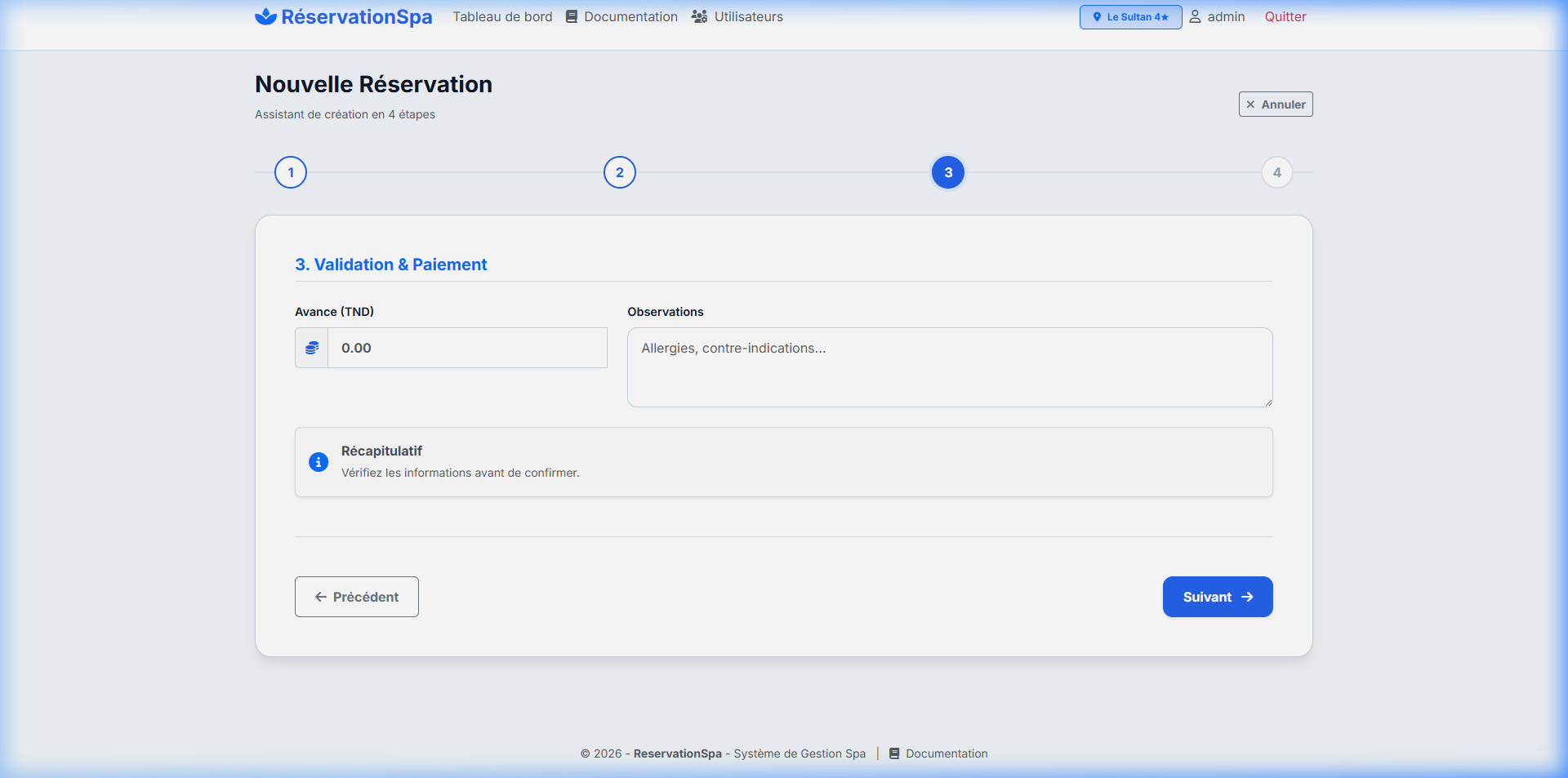Click 'Vérifiez les informations avant de confirmer.'

pyautogui.click(x=461, y=473)
